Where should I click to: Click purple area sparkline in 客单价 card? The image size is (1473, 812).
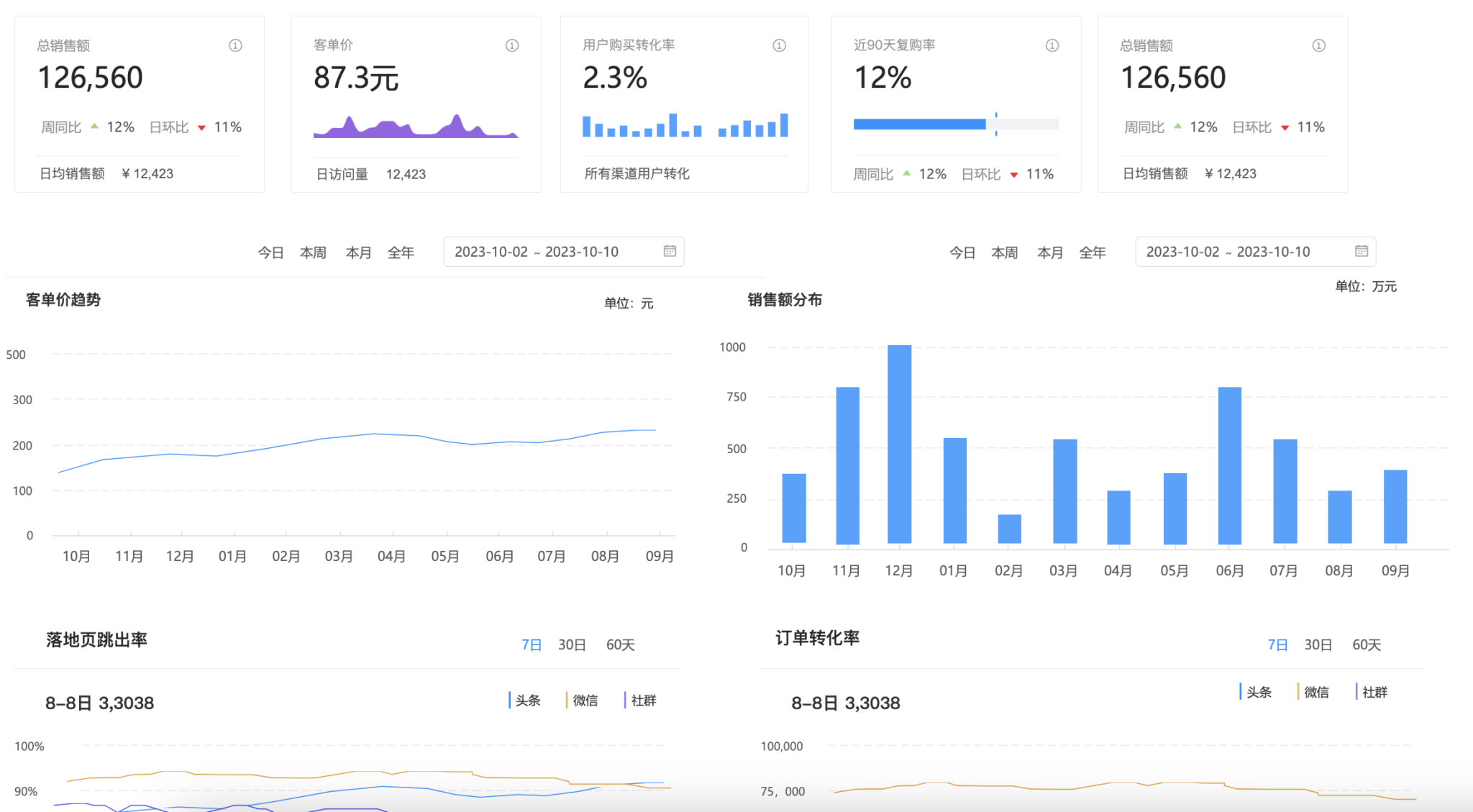pos(416,126)
